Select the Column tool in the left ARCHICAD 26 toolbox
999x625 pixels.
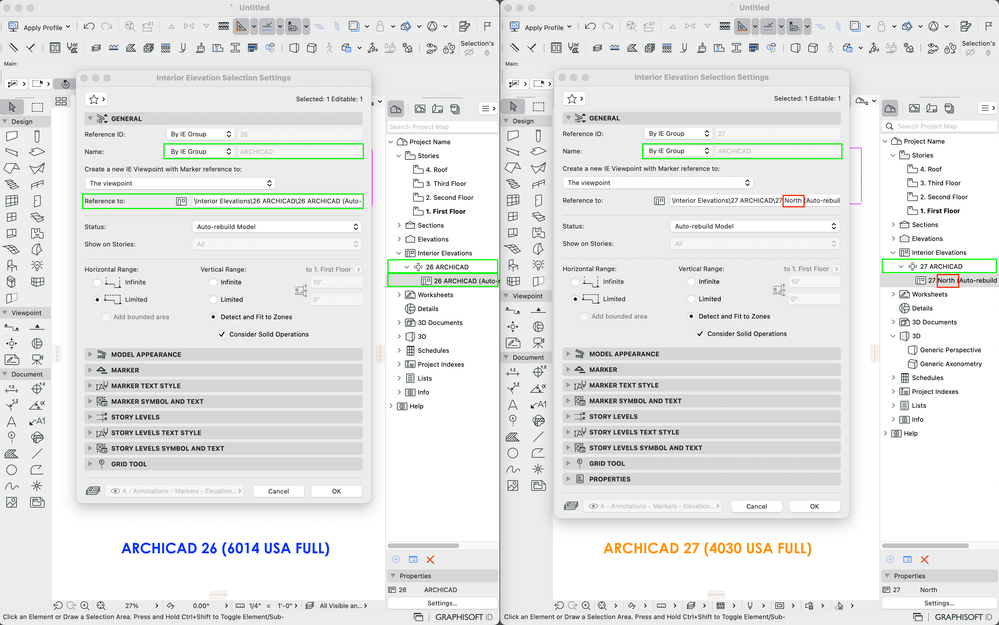click(37, 136)
